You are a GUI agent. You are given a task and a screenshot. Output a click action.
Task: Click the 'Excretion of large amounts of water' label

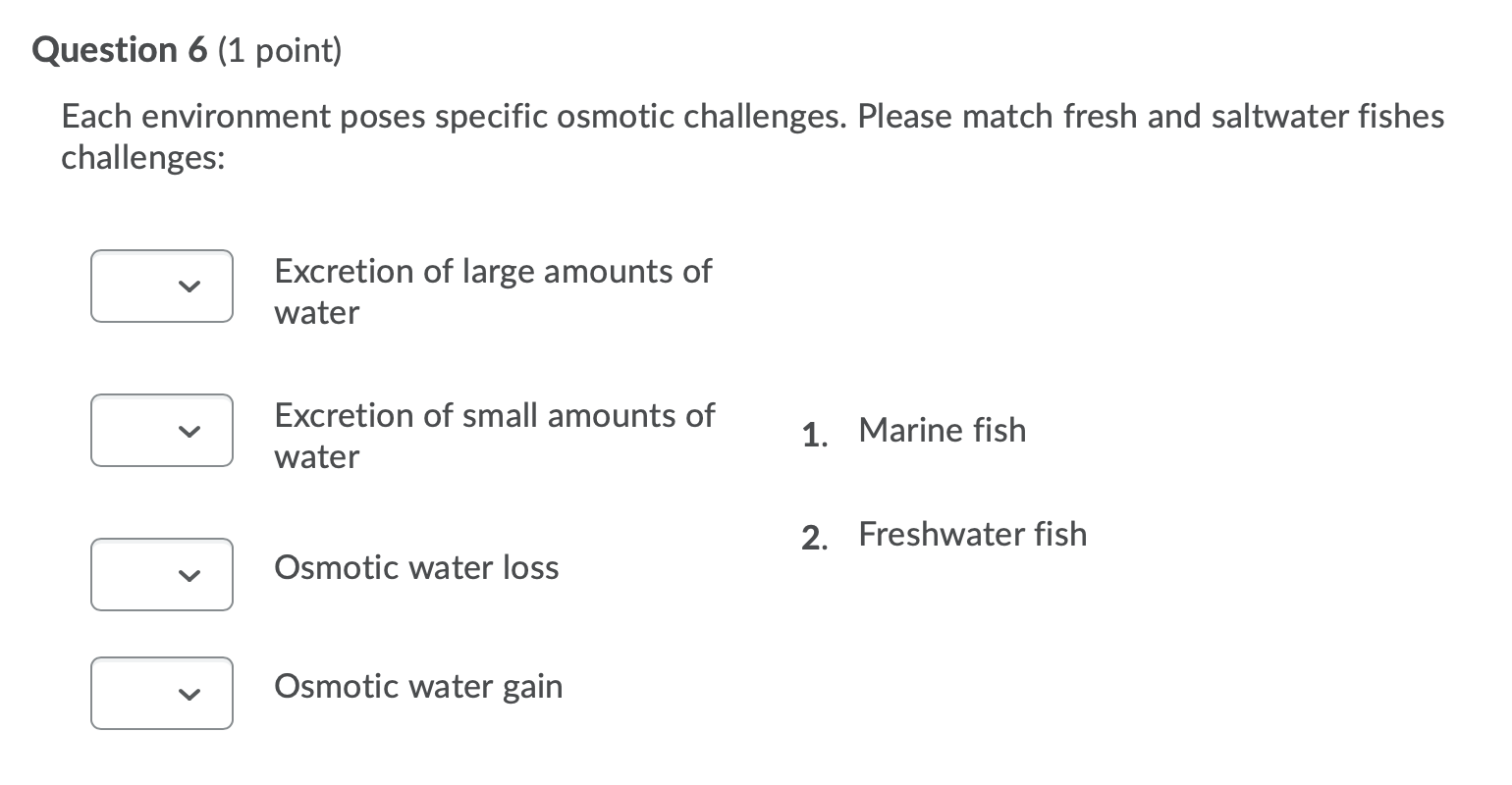(493, 291)
